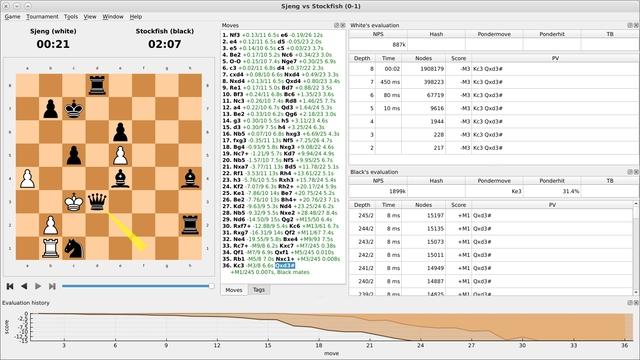
Task: Open the Game menu
Action: point(12,17)
